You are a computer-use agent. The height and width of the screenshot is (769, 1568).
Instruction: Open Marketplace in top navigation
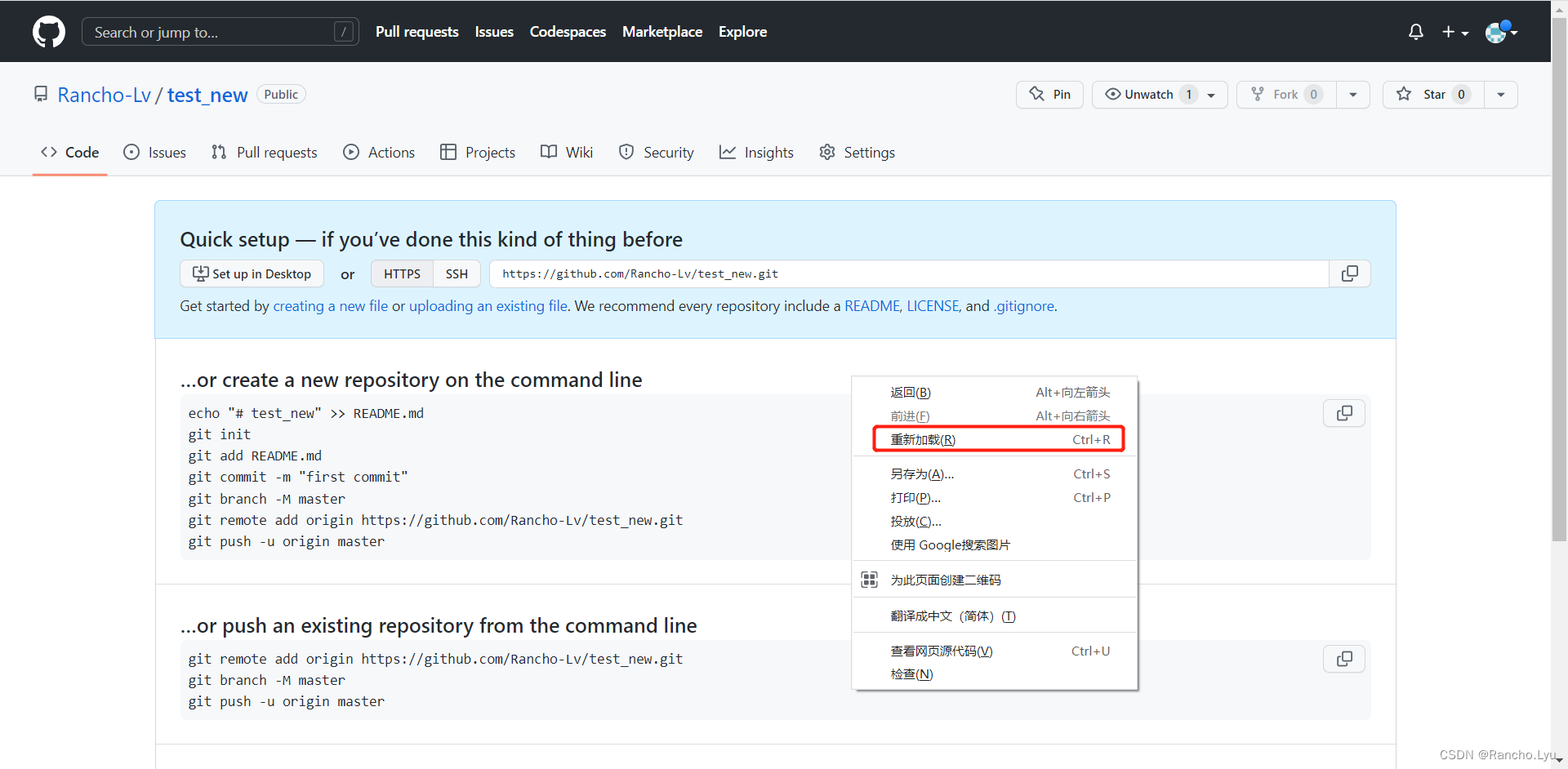(x=662, y=32)
